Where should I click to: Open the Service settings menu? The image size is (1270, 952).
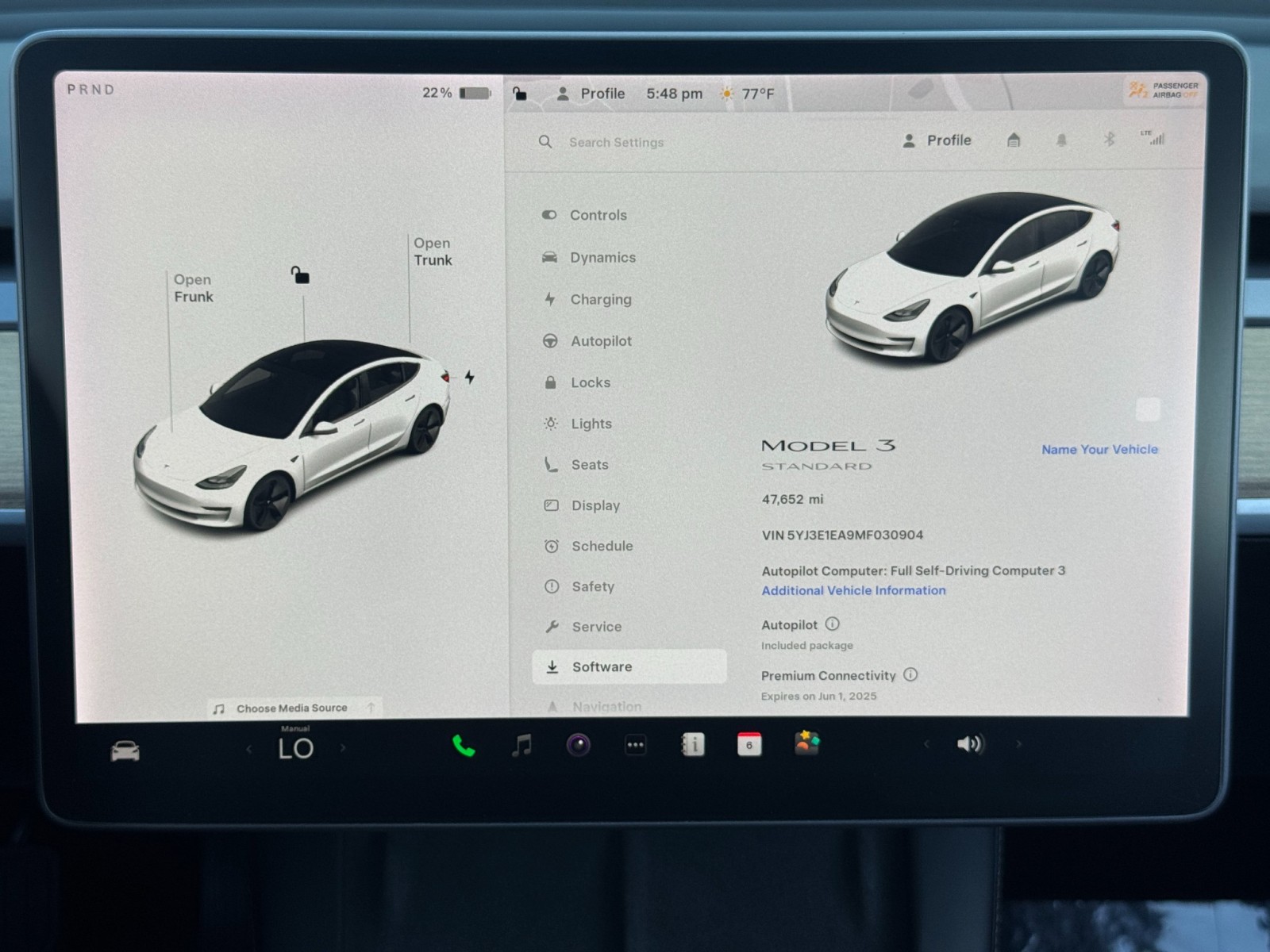583,627
